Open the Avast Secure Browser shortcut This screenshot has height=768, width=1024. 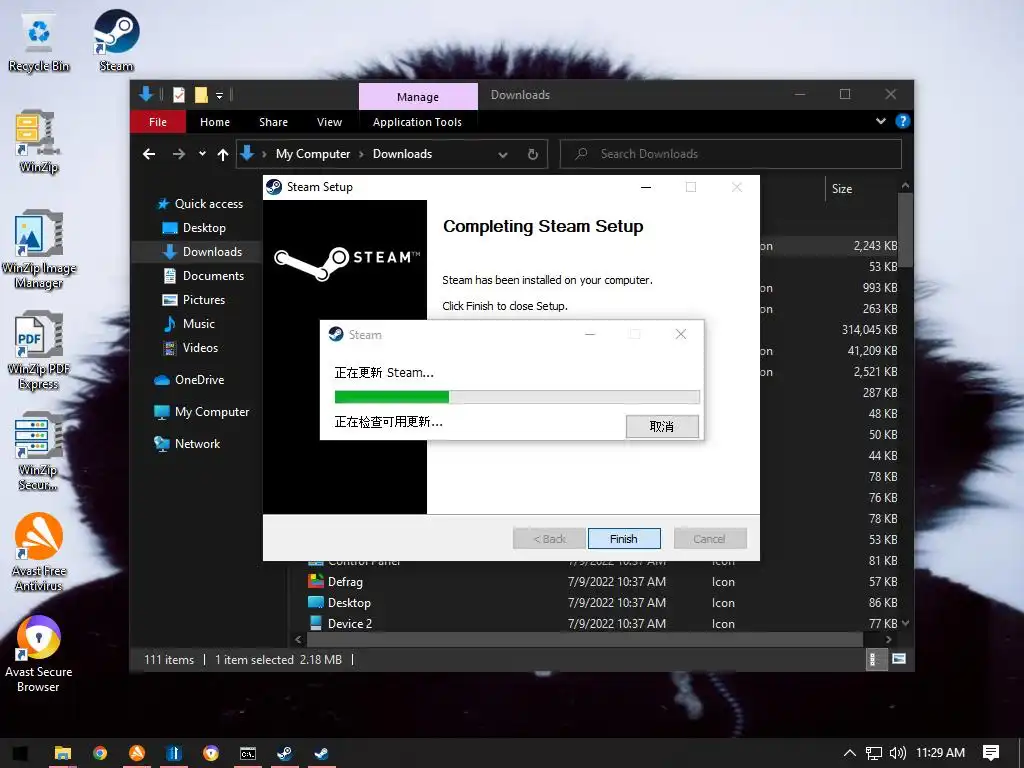(x=39, y=654)
